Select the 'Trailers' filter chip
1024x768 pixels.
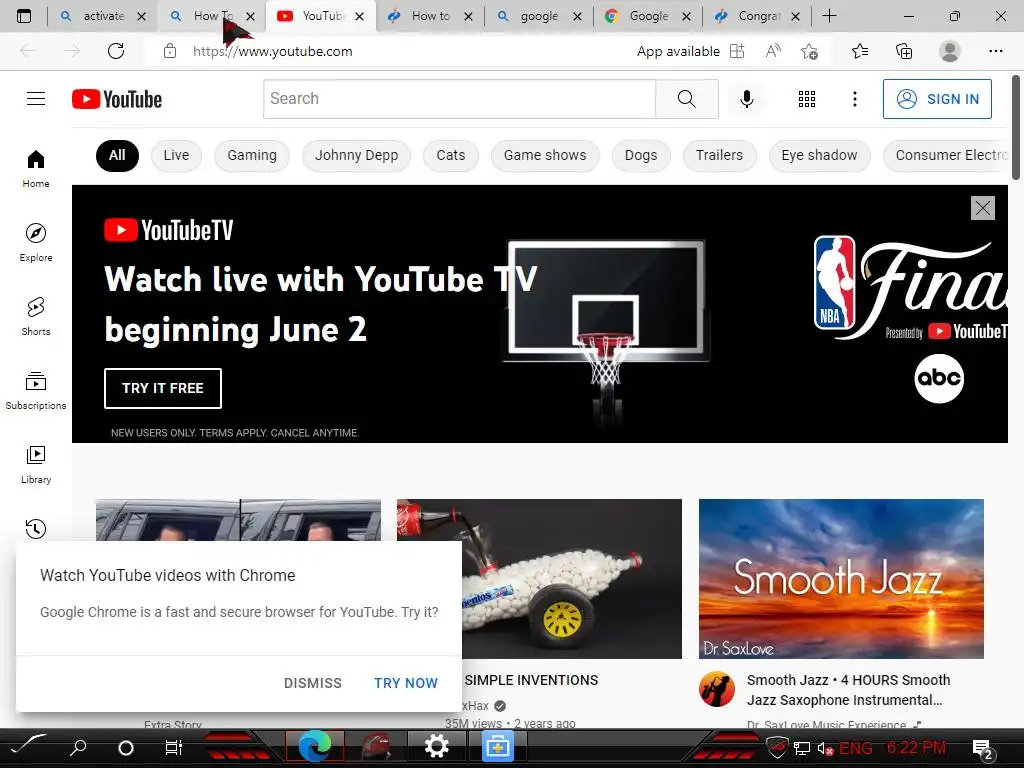(x=720, y=155)
